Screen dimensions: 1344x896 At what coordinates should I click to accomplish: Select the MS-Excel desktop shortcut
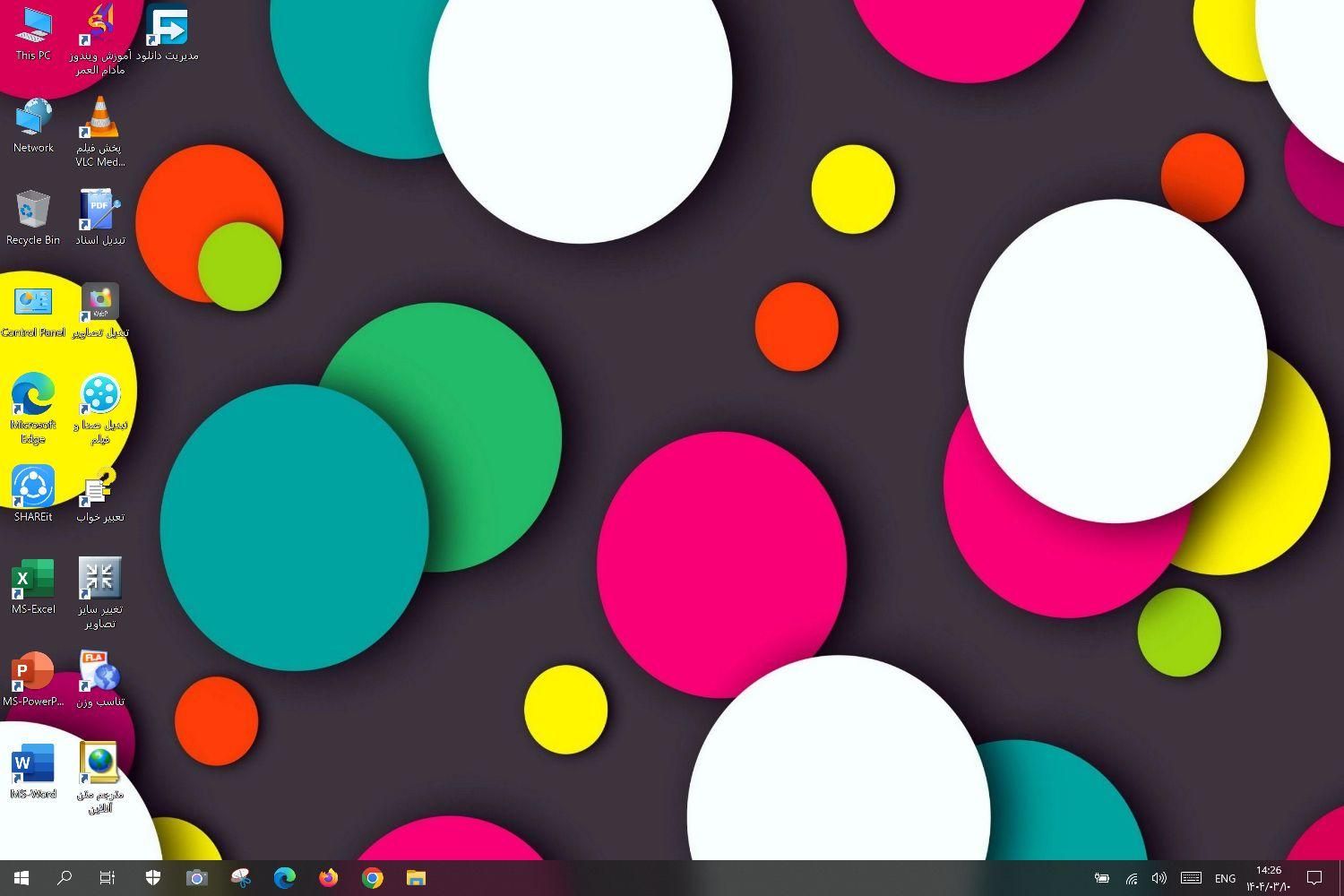tap(33, 588)
